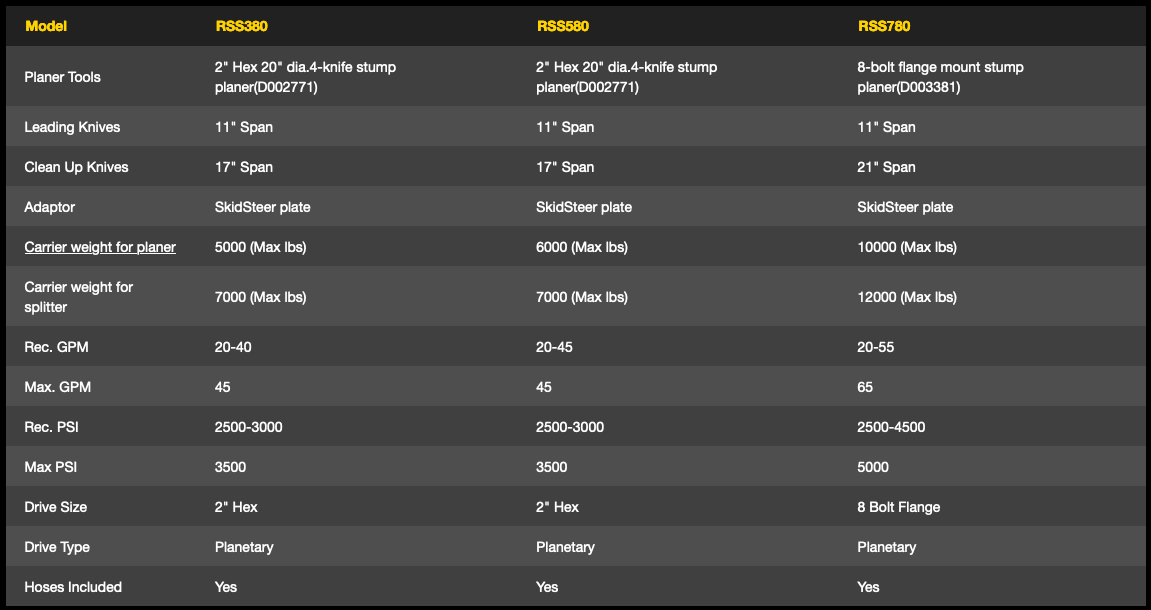Click the '8 Bolt Flange' drive size cell
This screenshot has width=1151, height=610.
pyautogui.click(x=899, y=507)
